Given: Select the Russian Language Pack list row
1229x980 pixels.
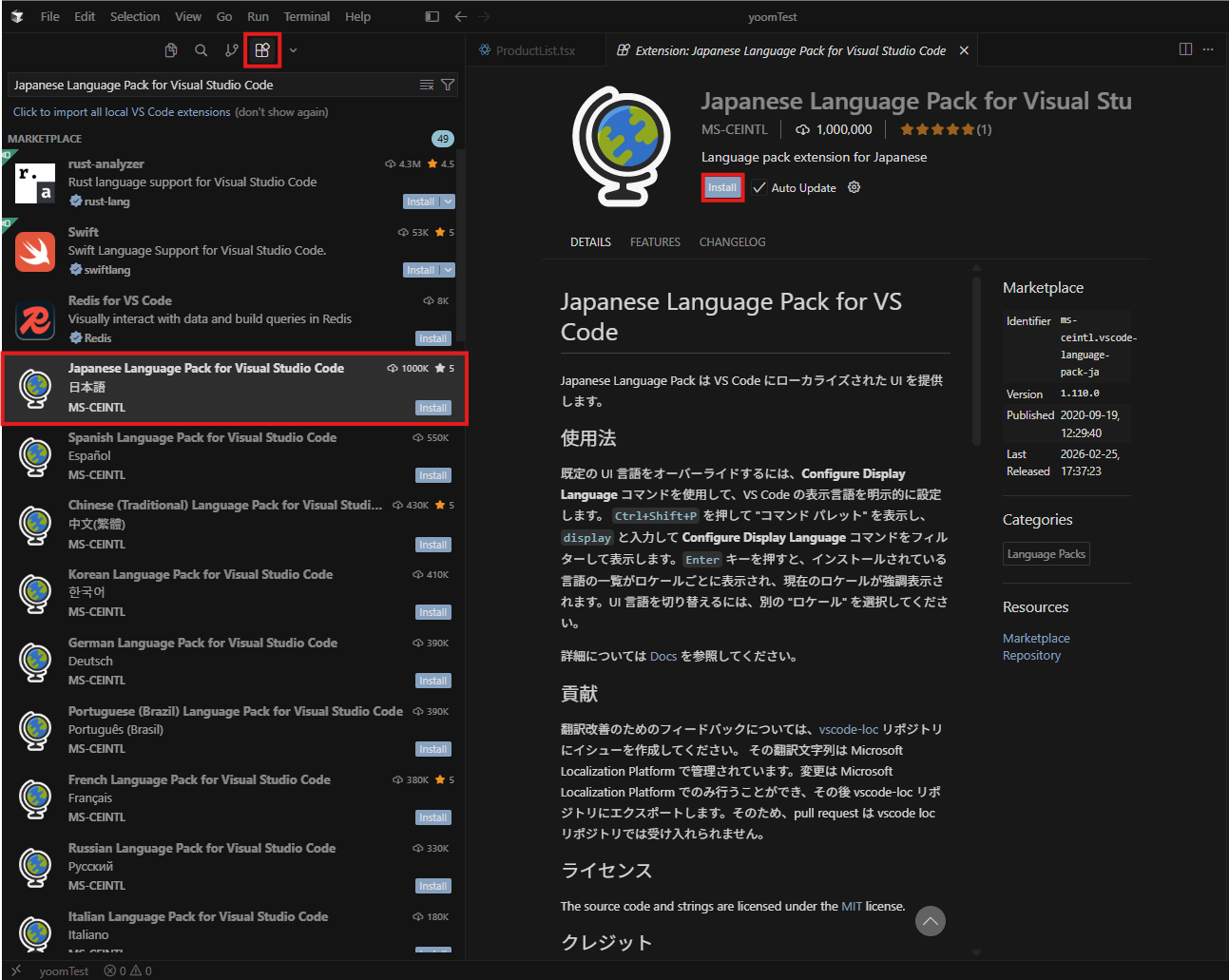Looking at the screenshot, I should pyautogui.click(x=234, y=867).
